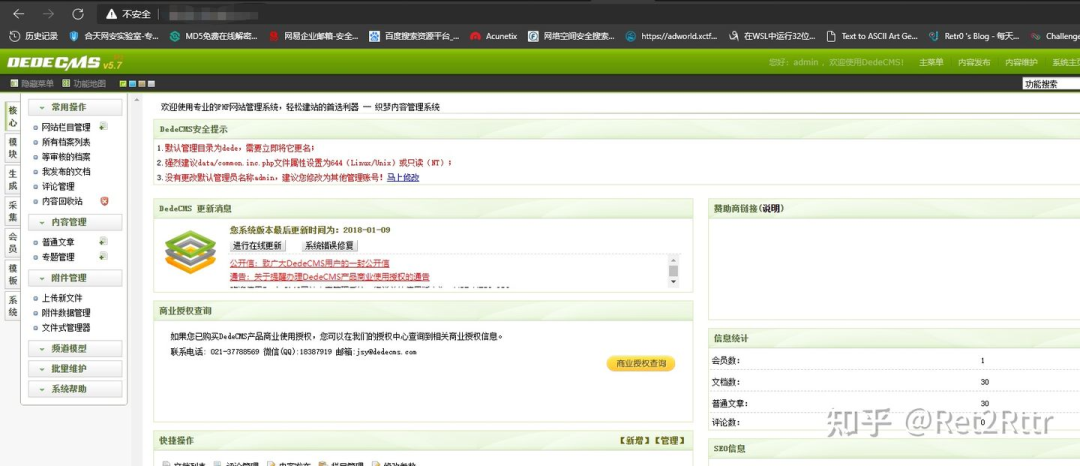Open the 公开信 announcement link

309,263
